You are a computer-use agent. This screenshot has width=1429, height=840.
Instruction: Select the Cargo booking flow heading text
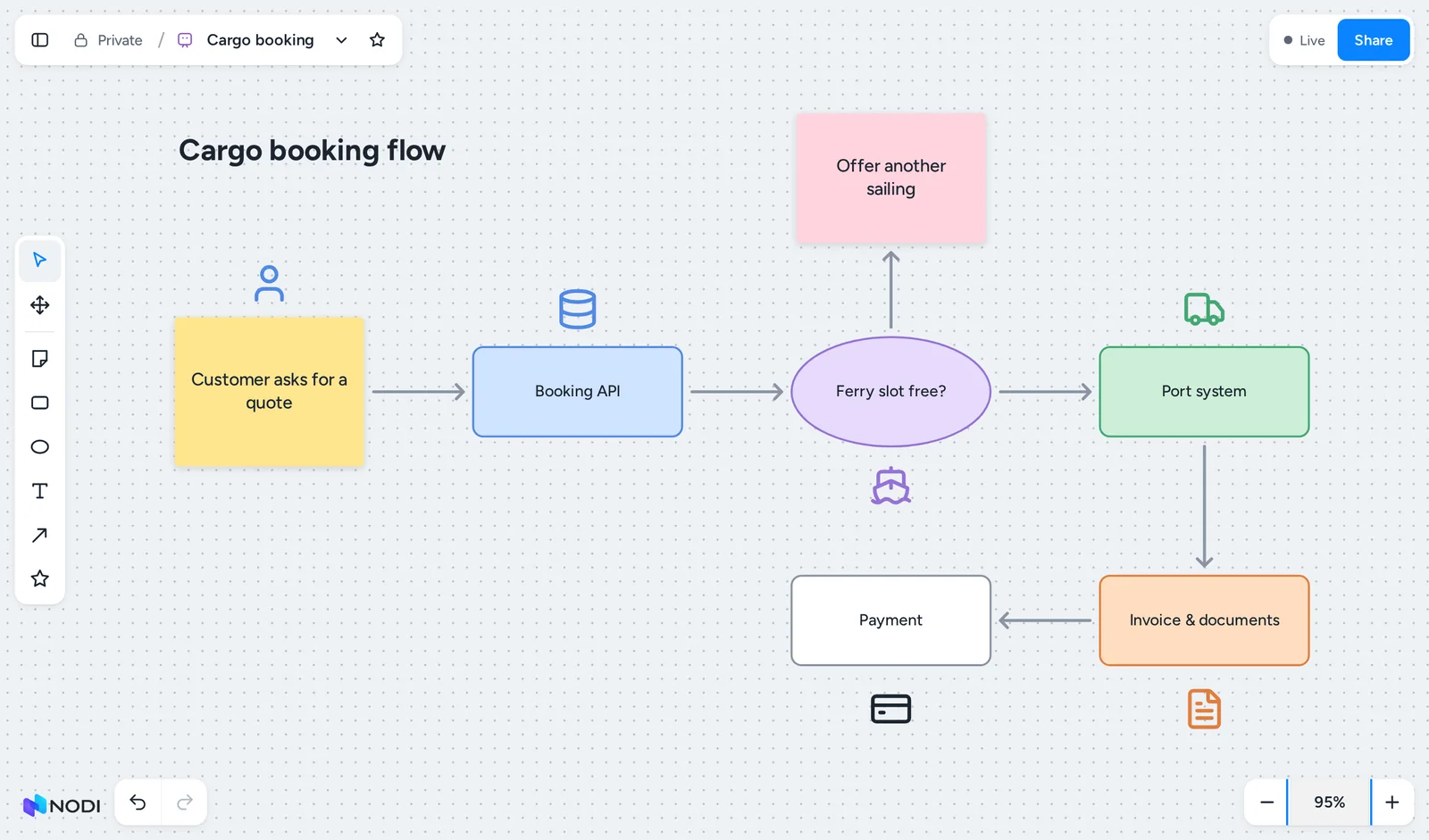click(312, 150)
